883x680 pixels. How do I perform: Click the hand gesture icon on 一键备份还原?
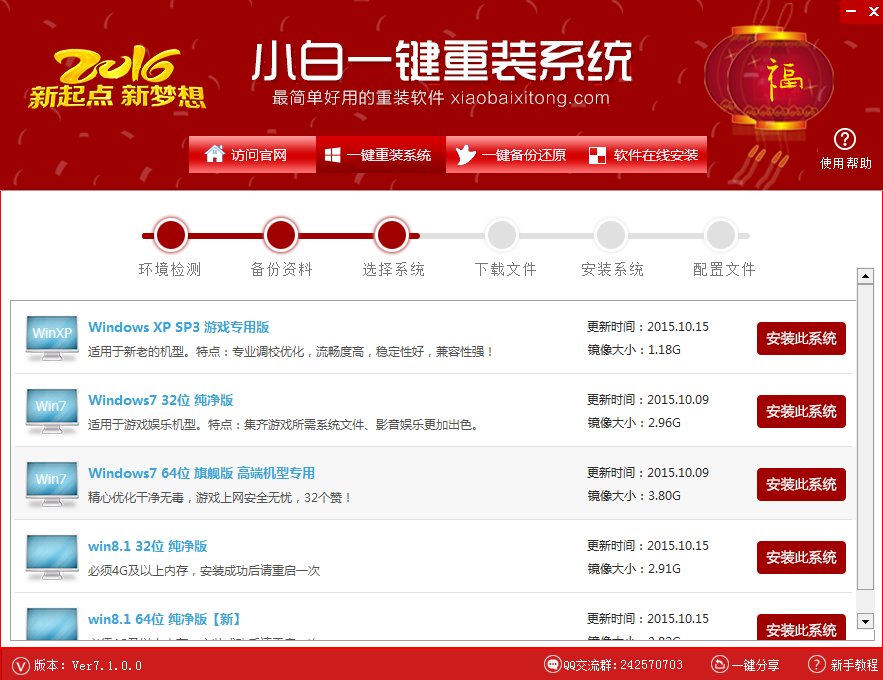463,154
